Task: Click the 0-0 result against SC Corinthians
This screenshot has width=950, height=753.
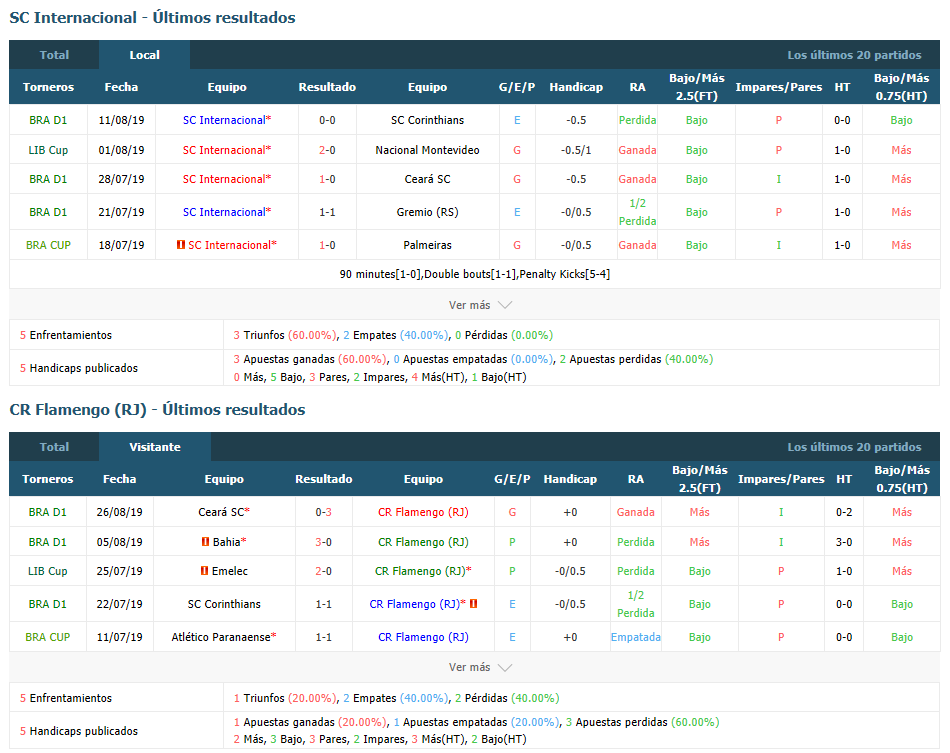Action: click(x=327, y=120)
